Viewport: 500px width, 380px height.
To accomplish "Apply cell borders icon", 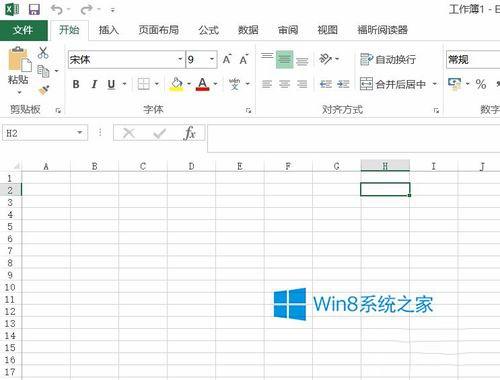I will coord(144,84).
